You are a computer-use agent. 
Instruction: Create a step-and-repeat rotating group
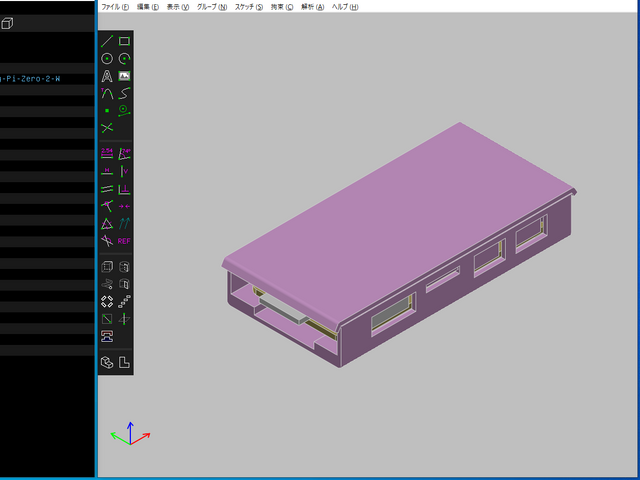click(107, 301)
